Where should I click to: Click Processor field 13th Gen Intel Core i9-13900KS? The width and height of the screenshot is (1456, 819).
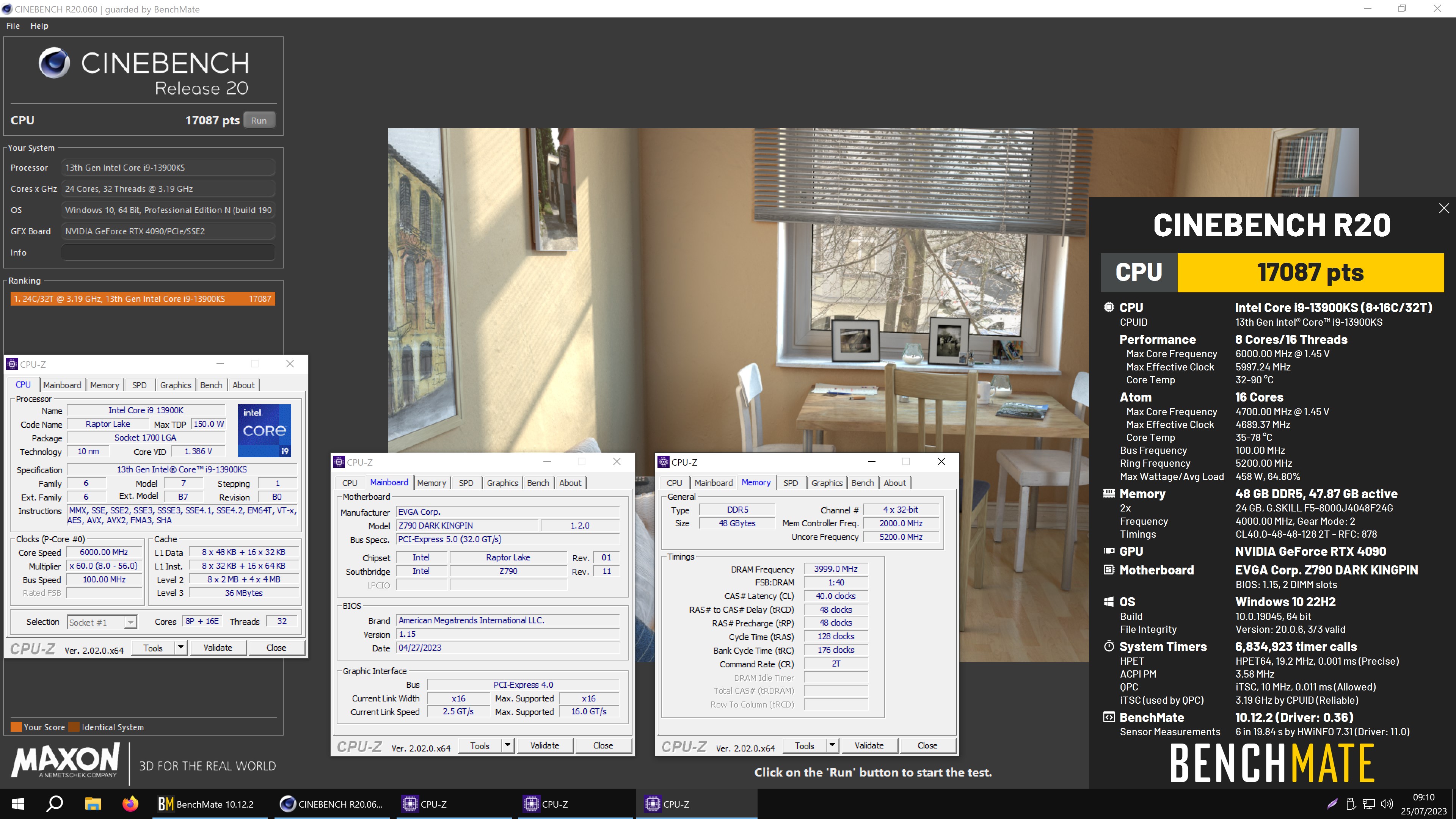coord(168,167)
